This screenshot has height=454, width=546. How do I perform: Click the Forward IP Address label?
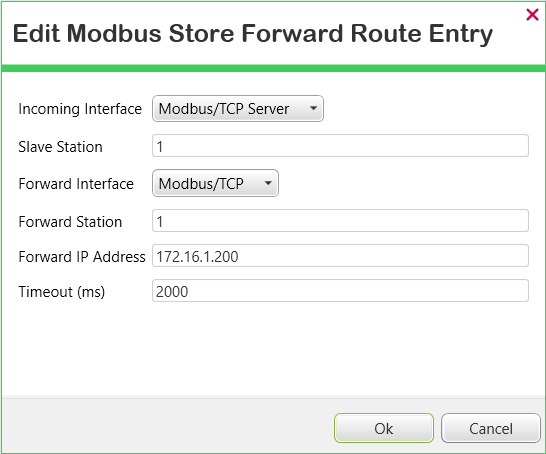point(82,257)
